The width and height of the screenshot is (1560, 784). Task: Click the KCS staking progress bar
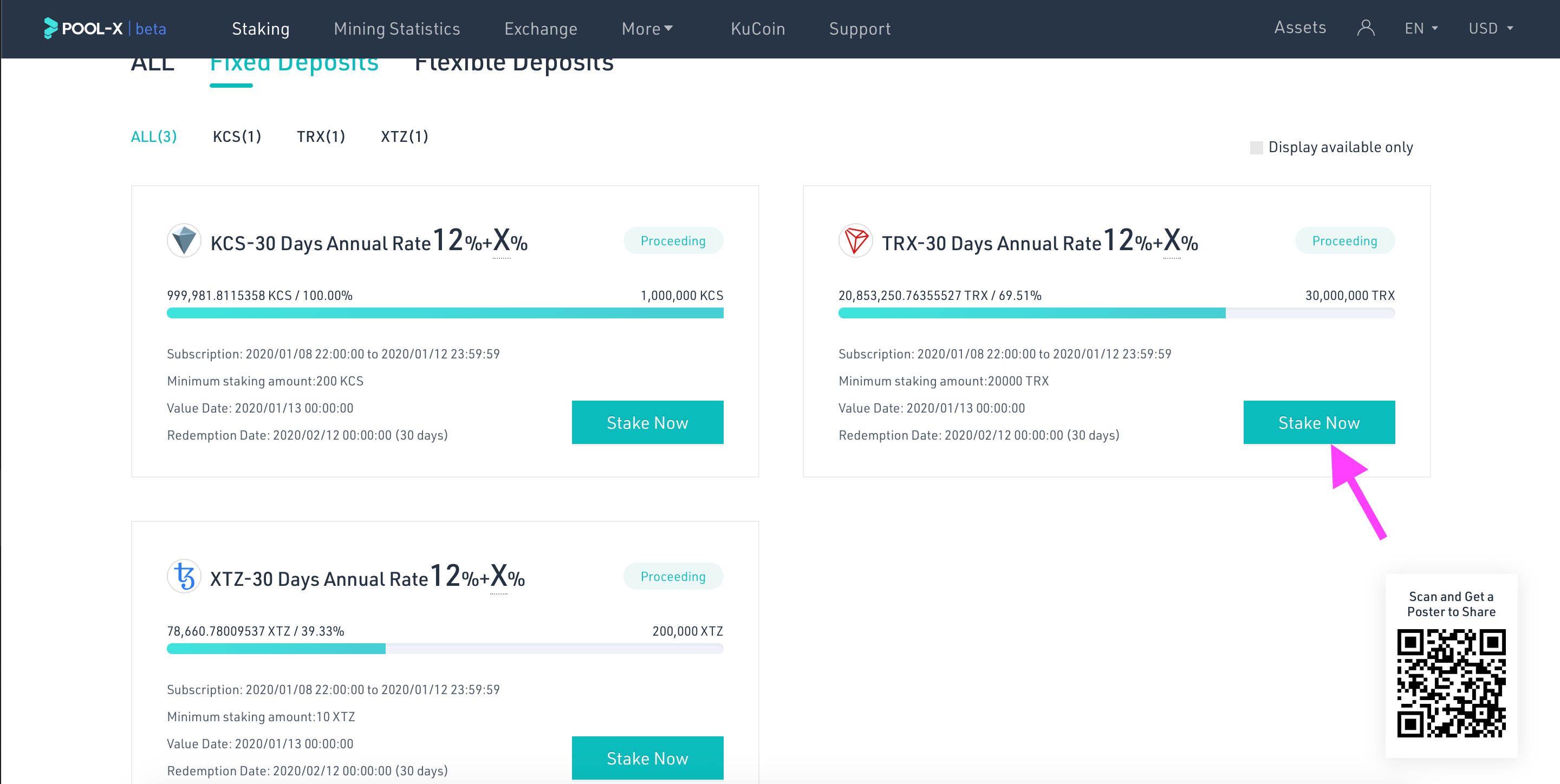point(445,313)
